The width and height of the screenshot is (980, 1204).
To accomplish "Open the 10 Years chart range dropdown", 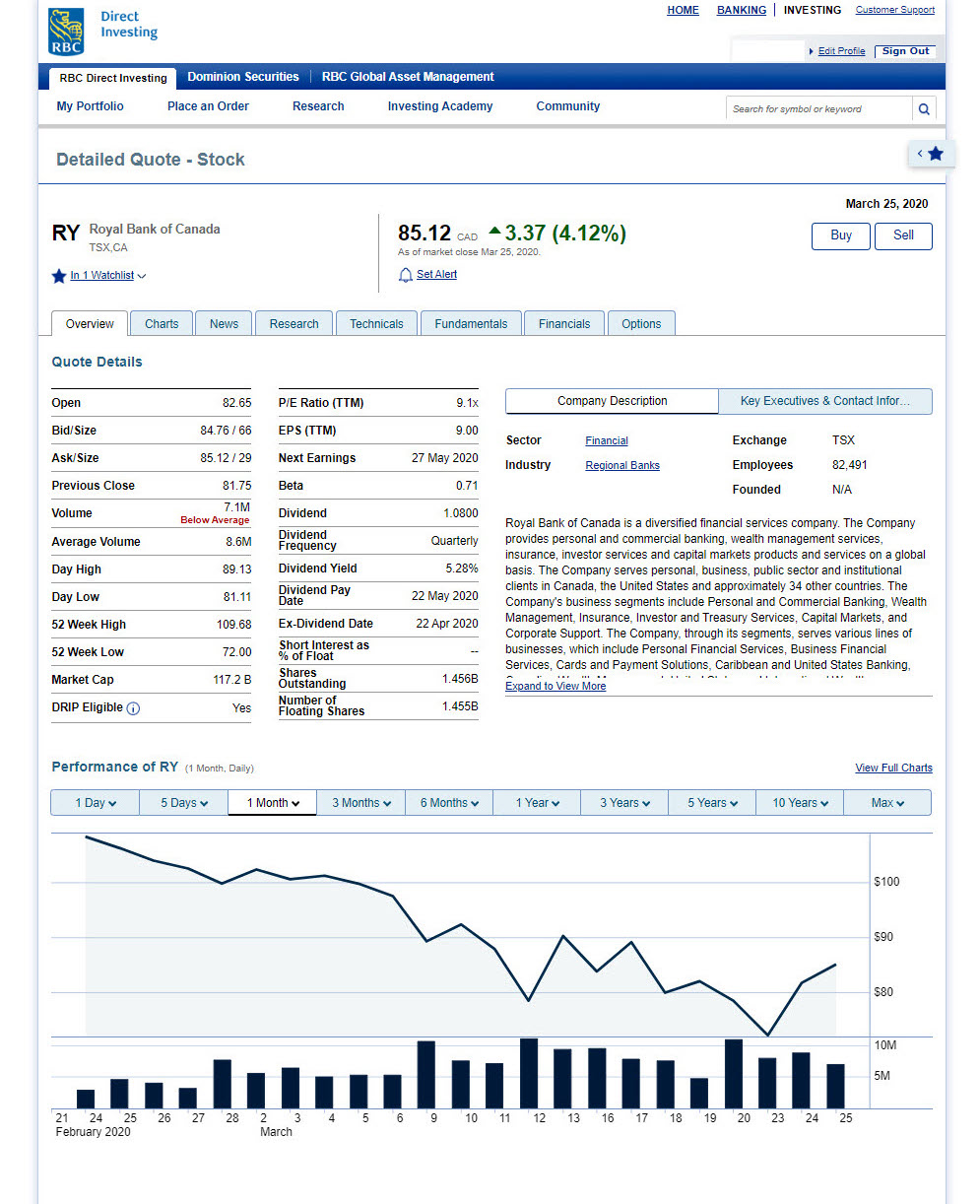I will [800, 803].
